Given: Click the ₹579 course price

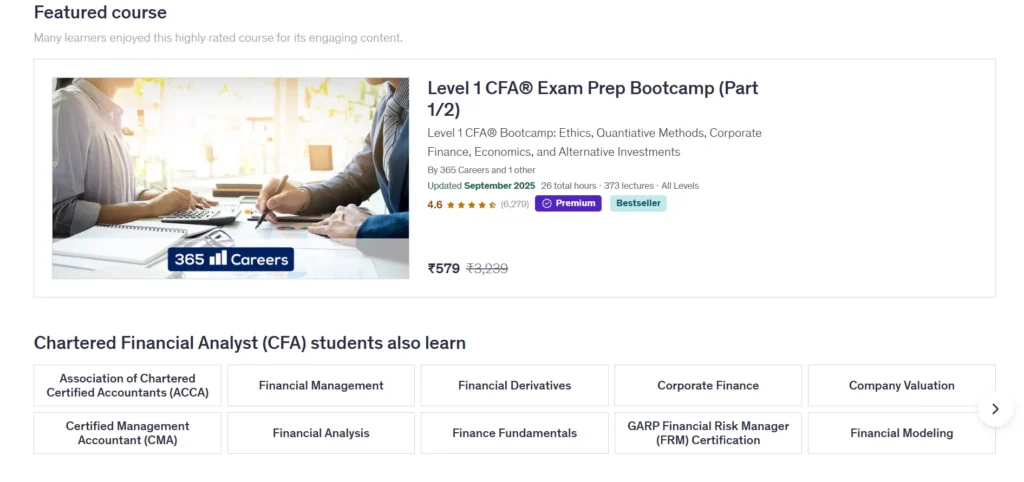Looking at the screenshot, I should tap(443, 268).
